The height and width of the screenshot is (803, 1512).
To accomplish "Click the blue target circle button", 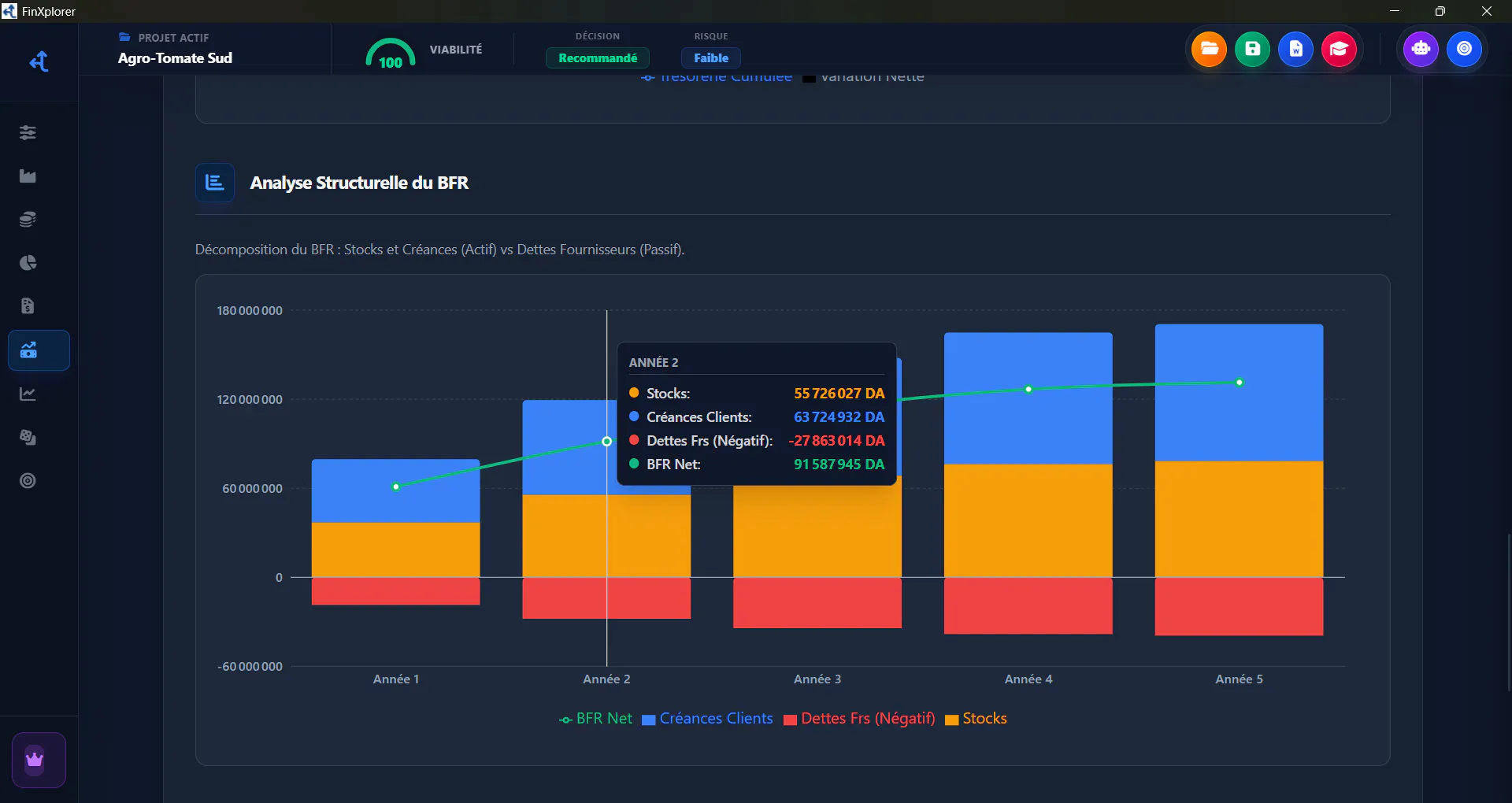I will pyautogui.click(x=1464, y=49).
